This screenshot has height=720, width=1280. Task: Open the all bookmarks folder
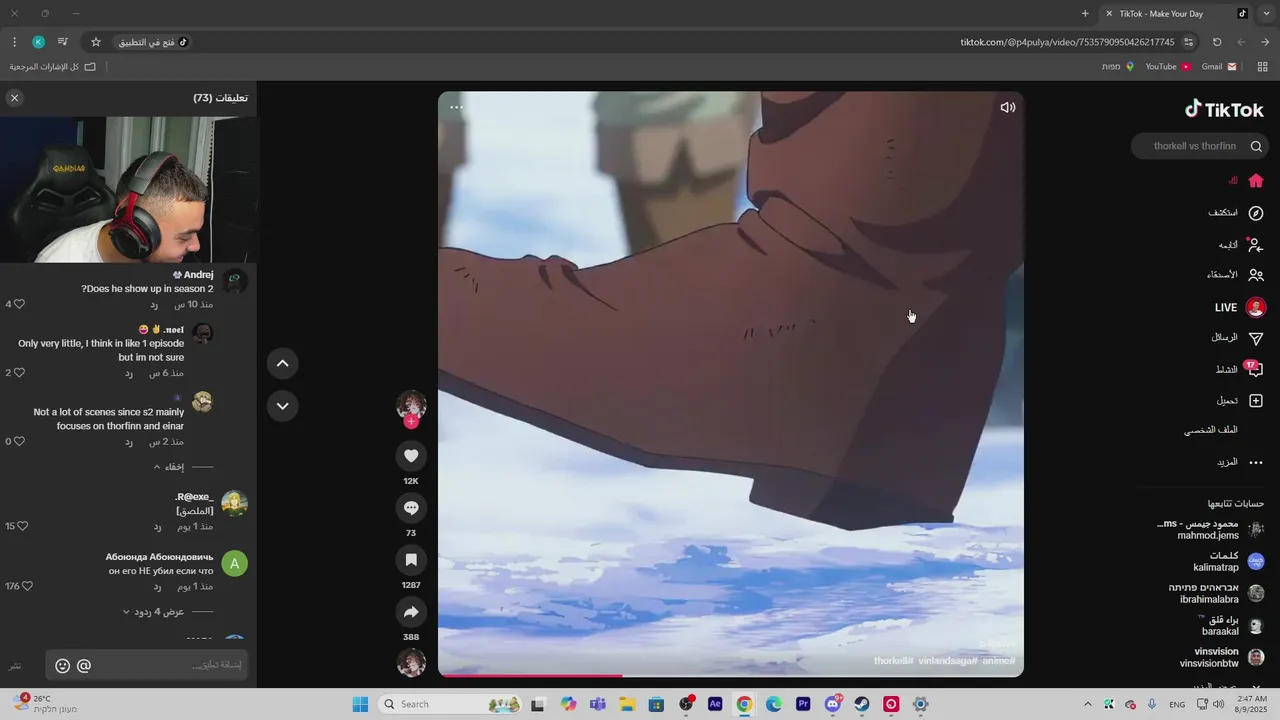pos(53,67)
